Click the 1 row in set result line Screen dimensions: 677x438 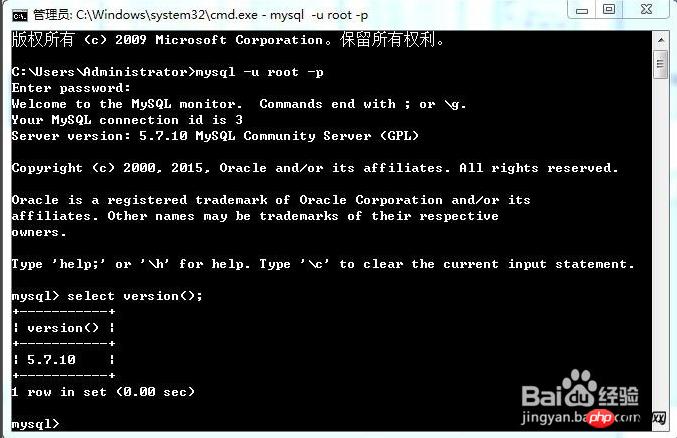point(103,392)
